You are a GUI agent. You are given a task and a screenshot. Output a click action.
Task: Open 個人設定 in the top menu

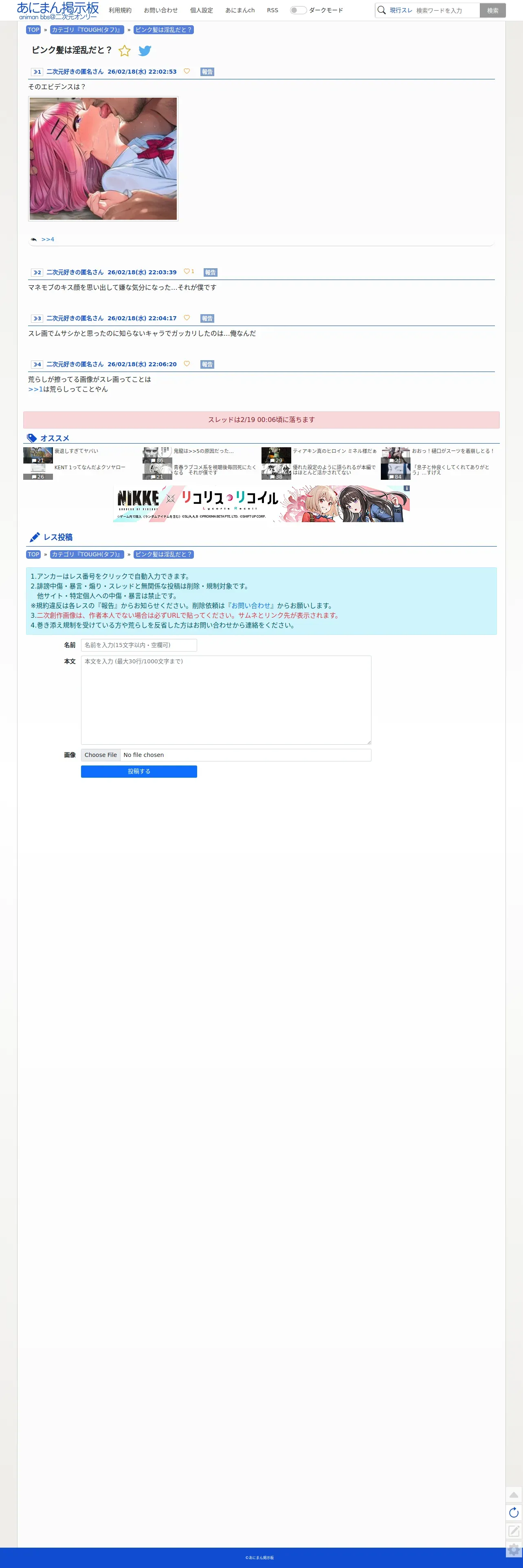click(x=202, y=10)
